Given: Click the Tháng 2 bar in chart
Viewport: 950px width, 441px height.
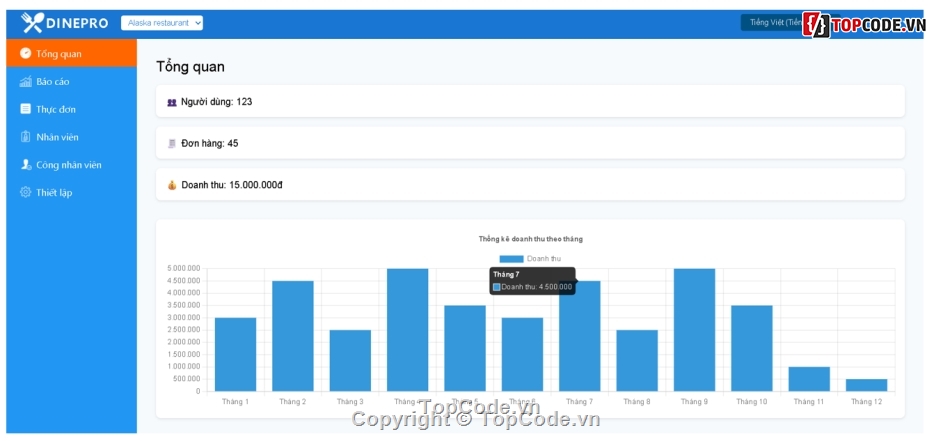Looking at the screenshot, I should [x=293, y=335].
